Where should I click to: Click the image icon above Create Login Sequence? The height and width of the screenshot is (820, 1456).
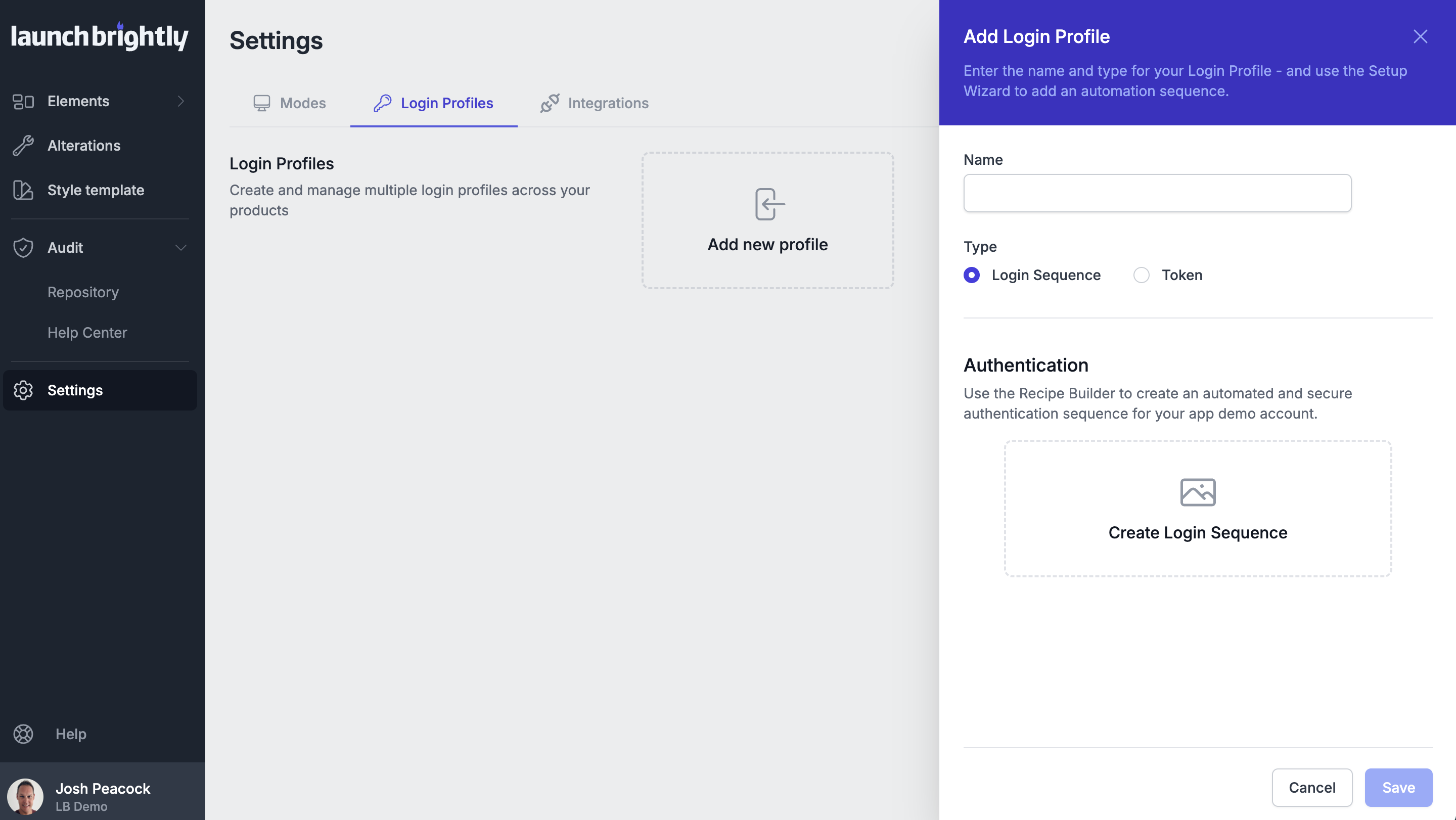point(1198,492)
